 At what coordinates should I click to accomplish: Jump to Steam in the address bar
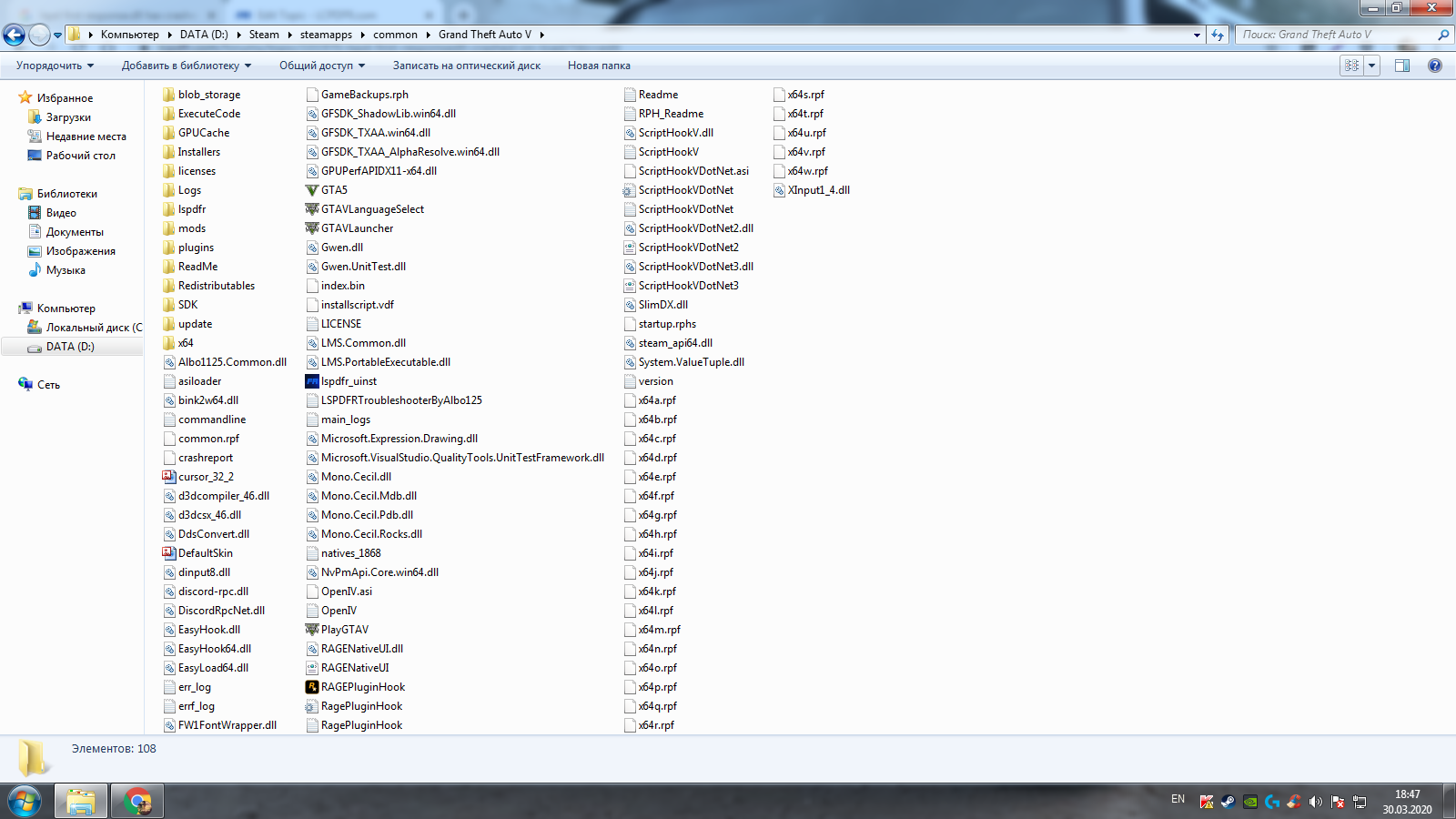(264, 35)
